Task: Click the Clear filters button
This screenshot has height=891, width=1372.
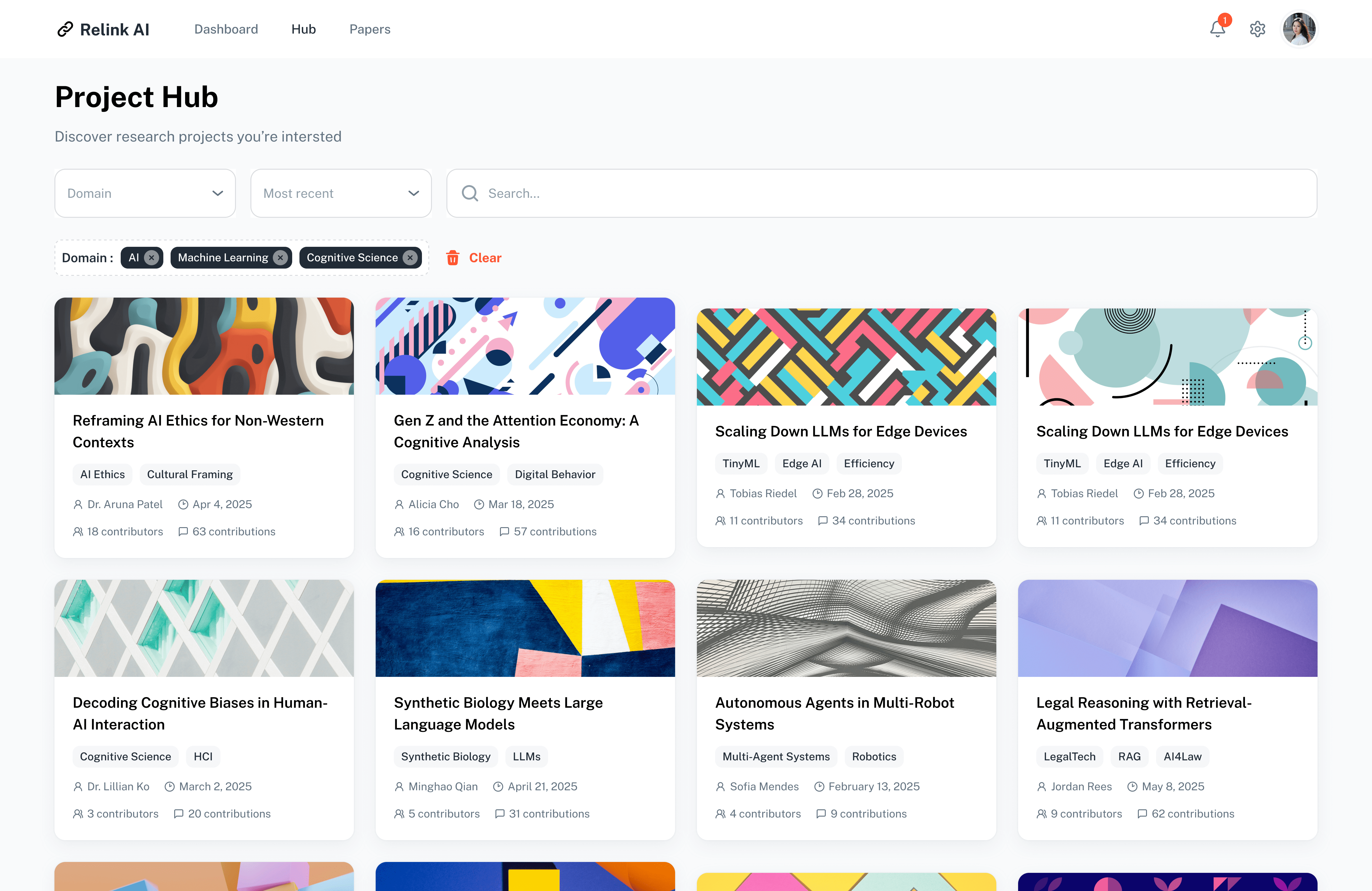Action: coord(485,258)
